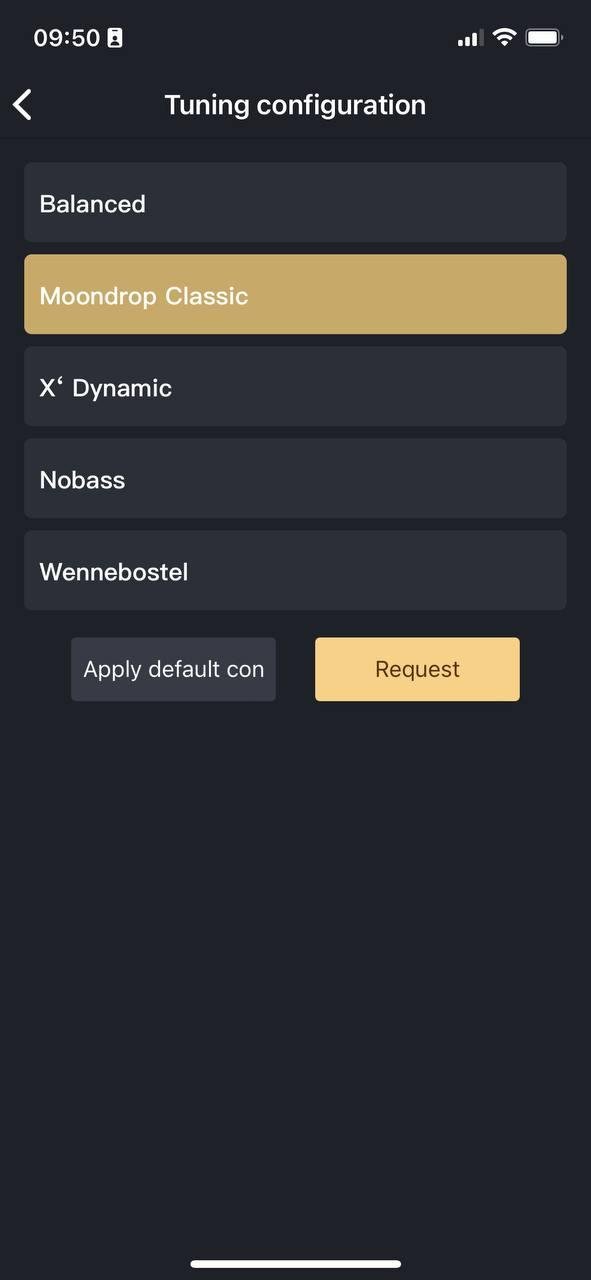Tap the cellular signal bars icon

pyautogui.click(x=469, y=39)
